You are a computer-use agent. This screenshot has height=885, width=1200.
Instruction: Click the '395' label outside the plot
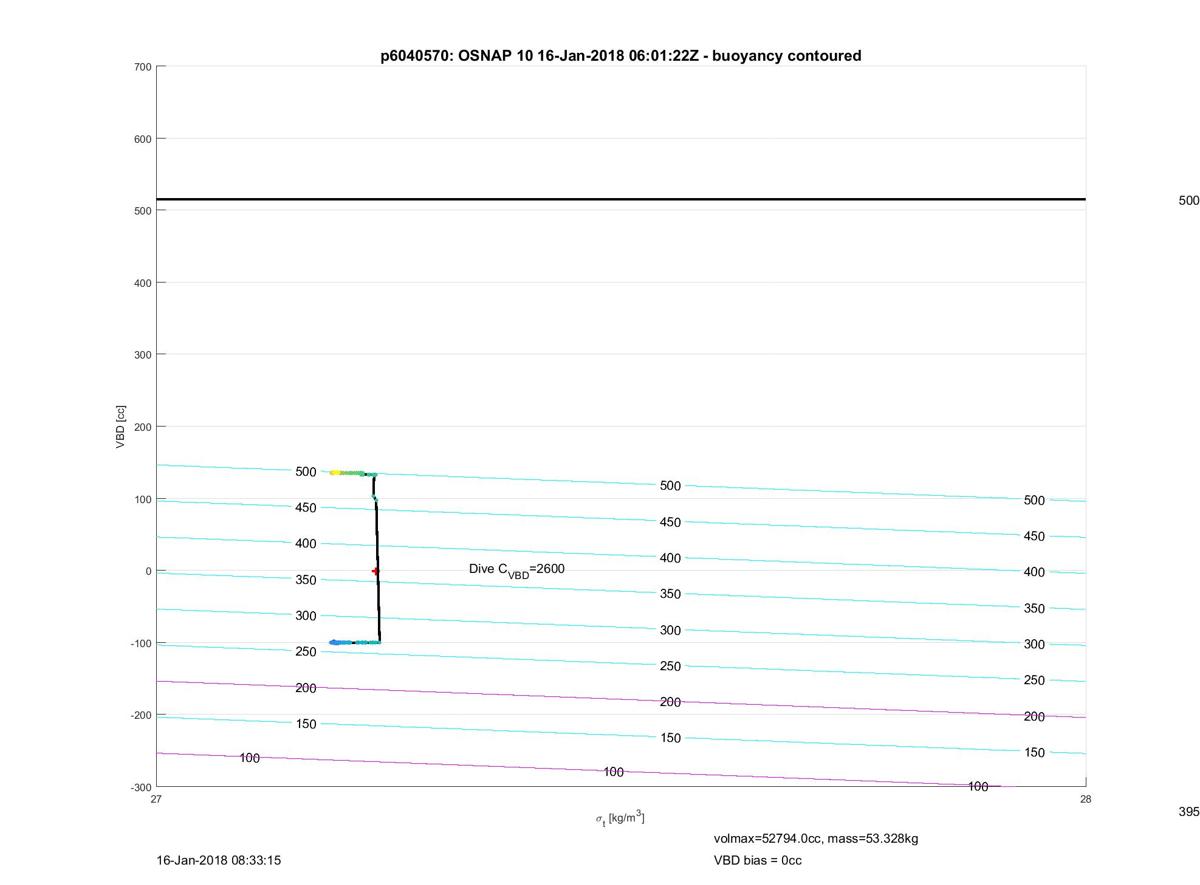tap(1189, 812)
